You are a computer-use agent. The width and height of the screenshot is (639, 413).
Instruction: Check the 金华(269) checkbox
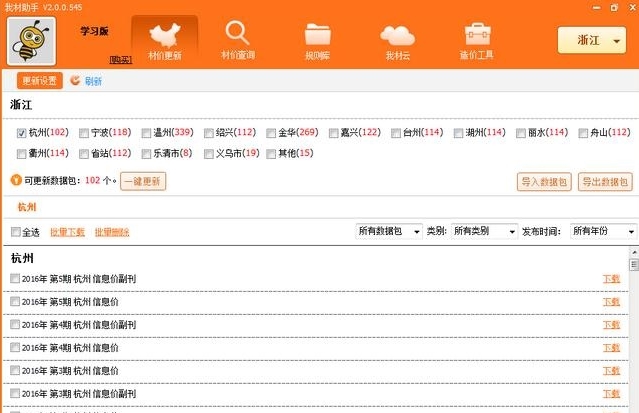[271, 133]
